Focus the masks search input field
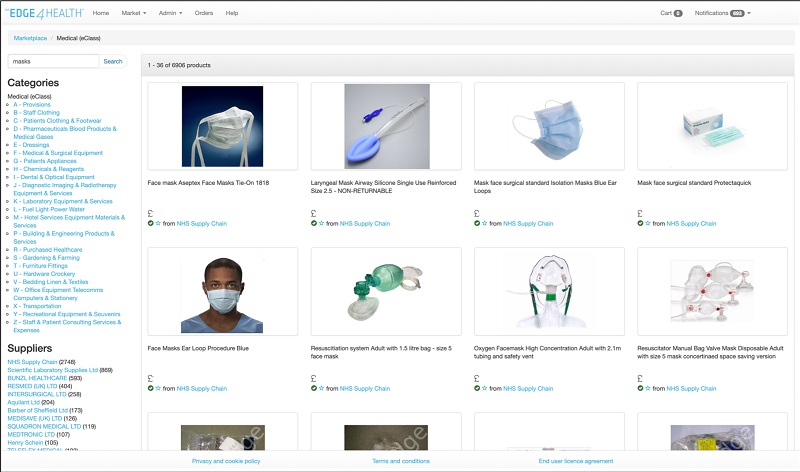 [53, 61]
